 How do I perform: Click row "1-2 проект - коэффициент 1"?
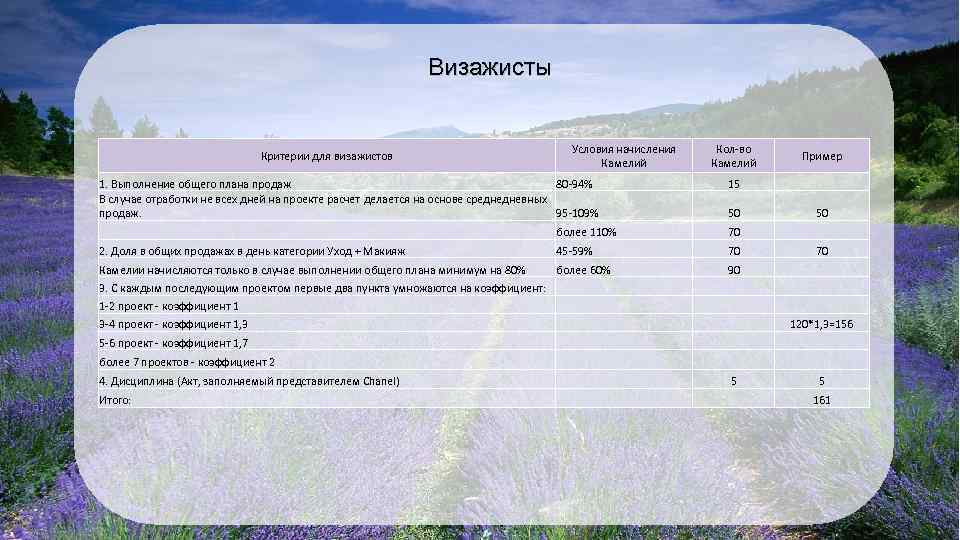point(169,306)
